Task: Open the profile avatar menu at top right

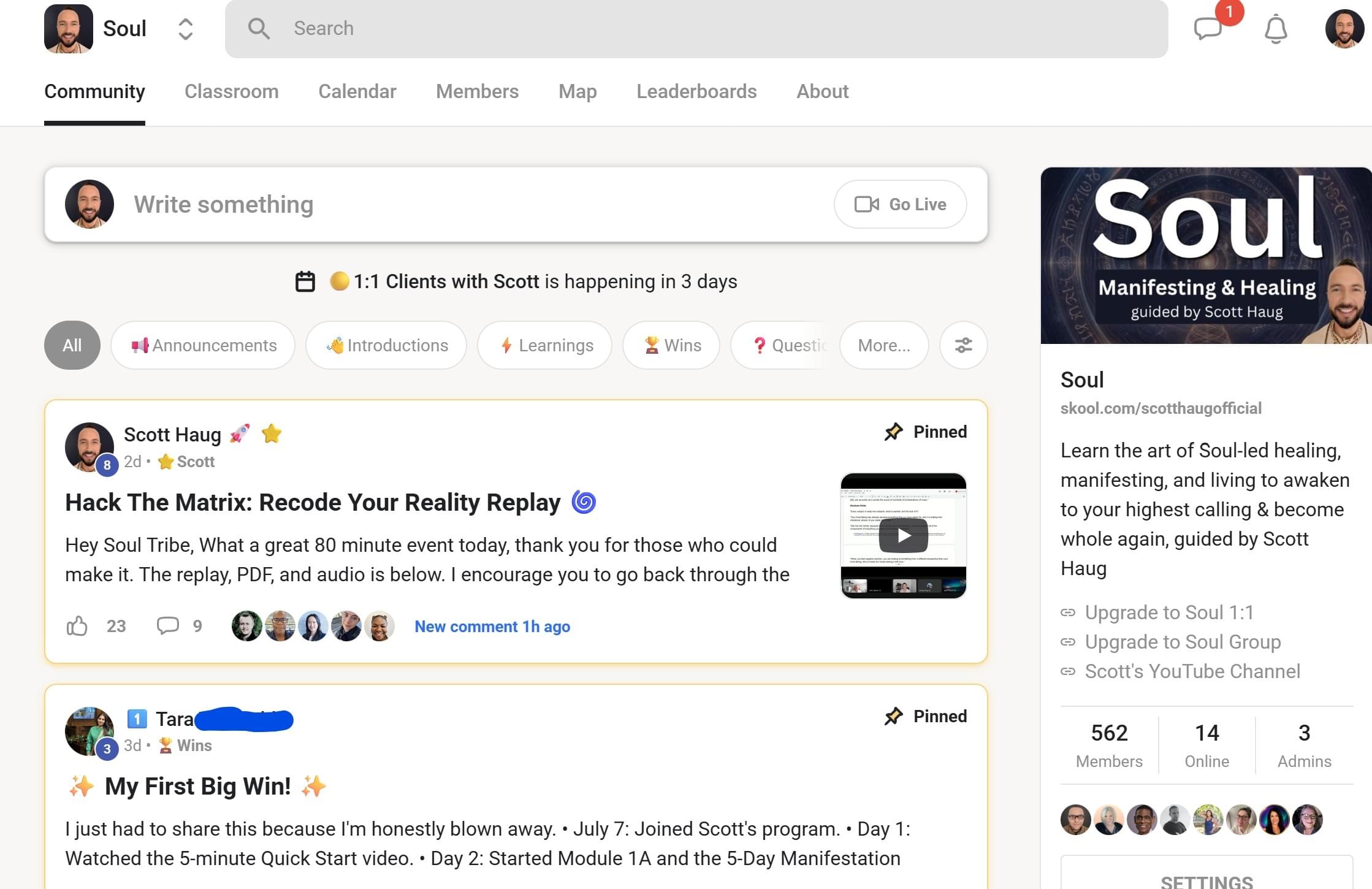Action: pyautogui.click(x=1344, y=28)
